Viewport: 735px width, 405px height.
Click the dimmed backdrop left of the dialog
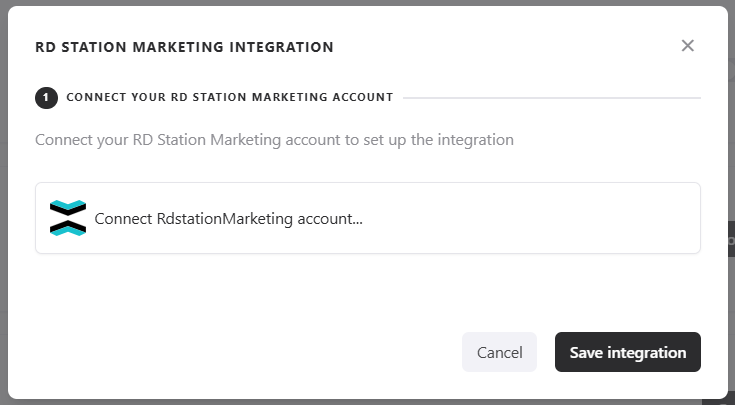tap(3, 200)
